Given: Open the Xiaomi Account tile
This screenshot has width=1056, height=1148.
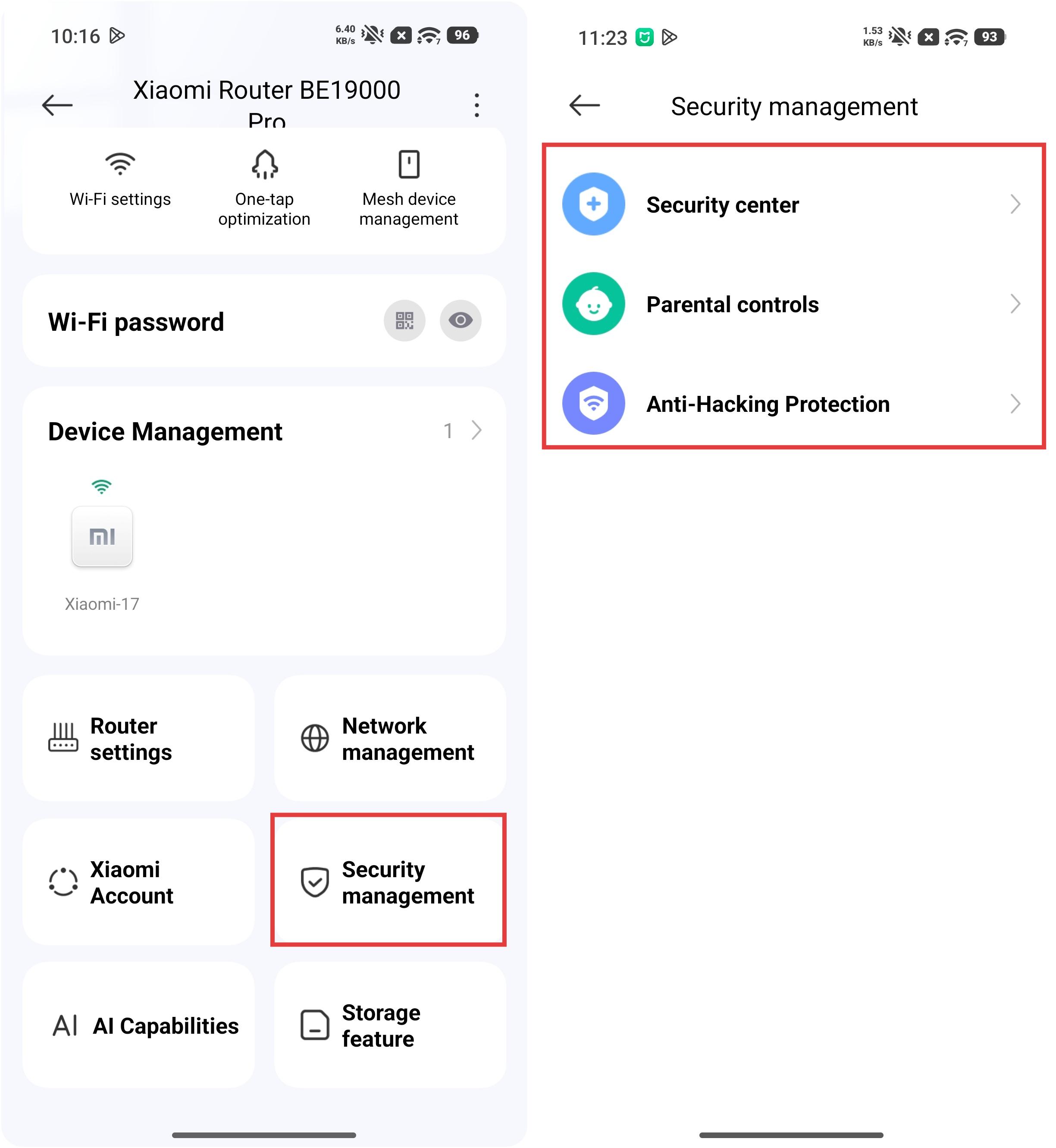Looking at the screenshot, I should coord(139,882).
